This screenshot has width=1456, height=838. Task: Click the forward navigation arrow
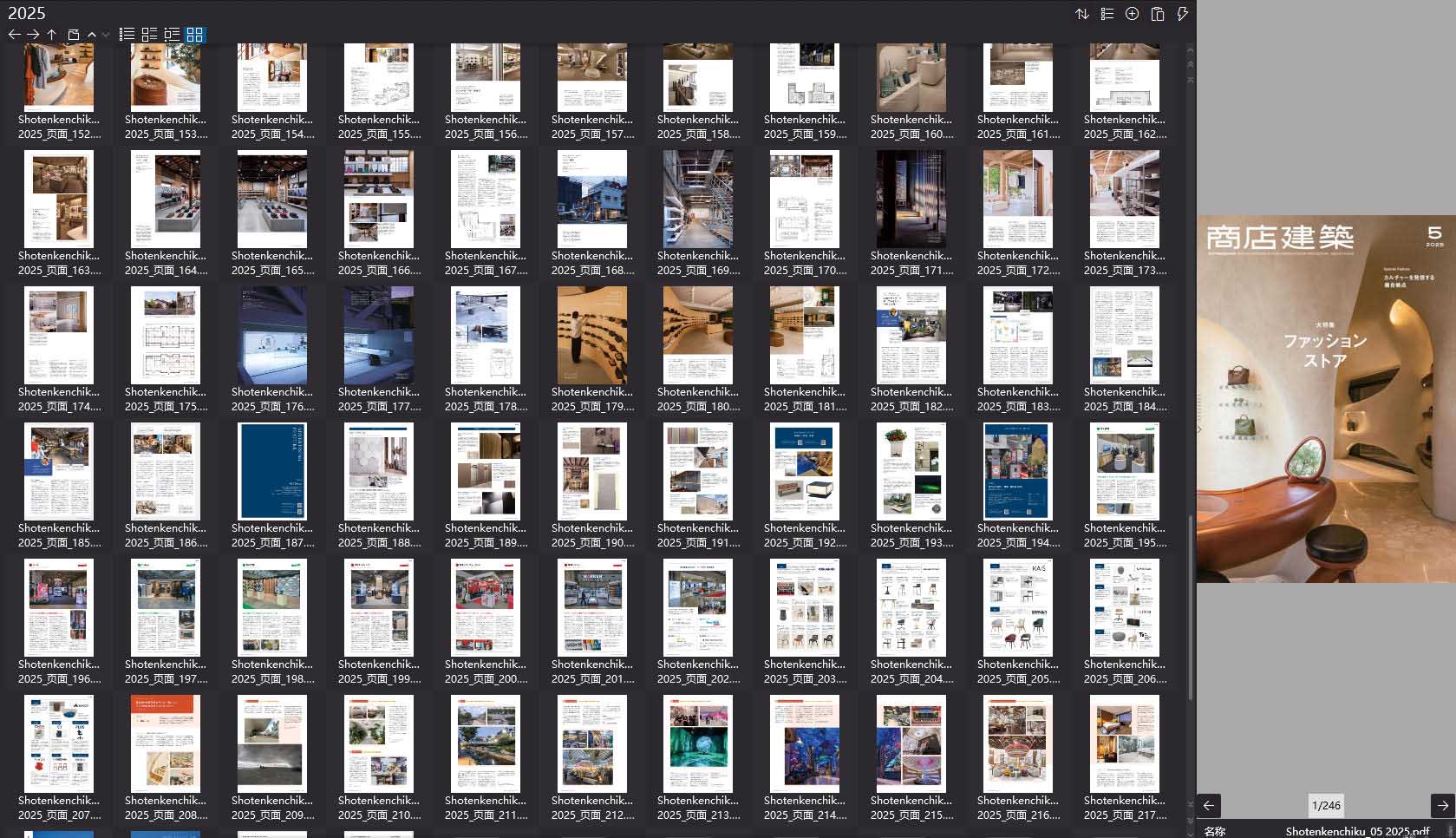32,34
